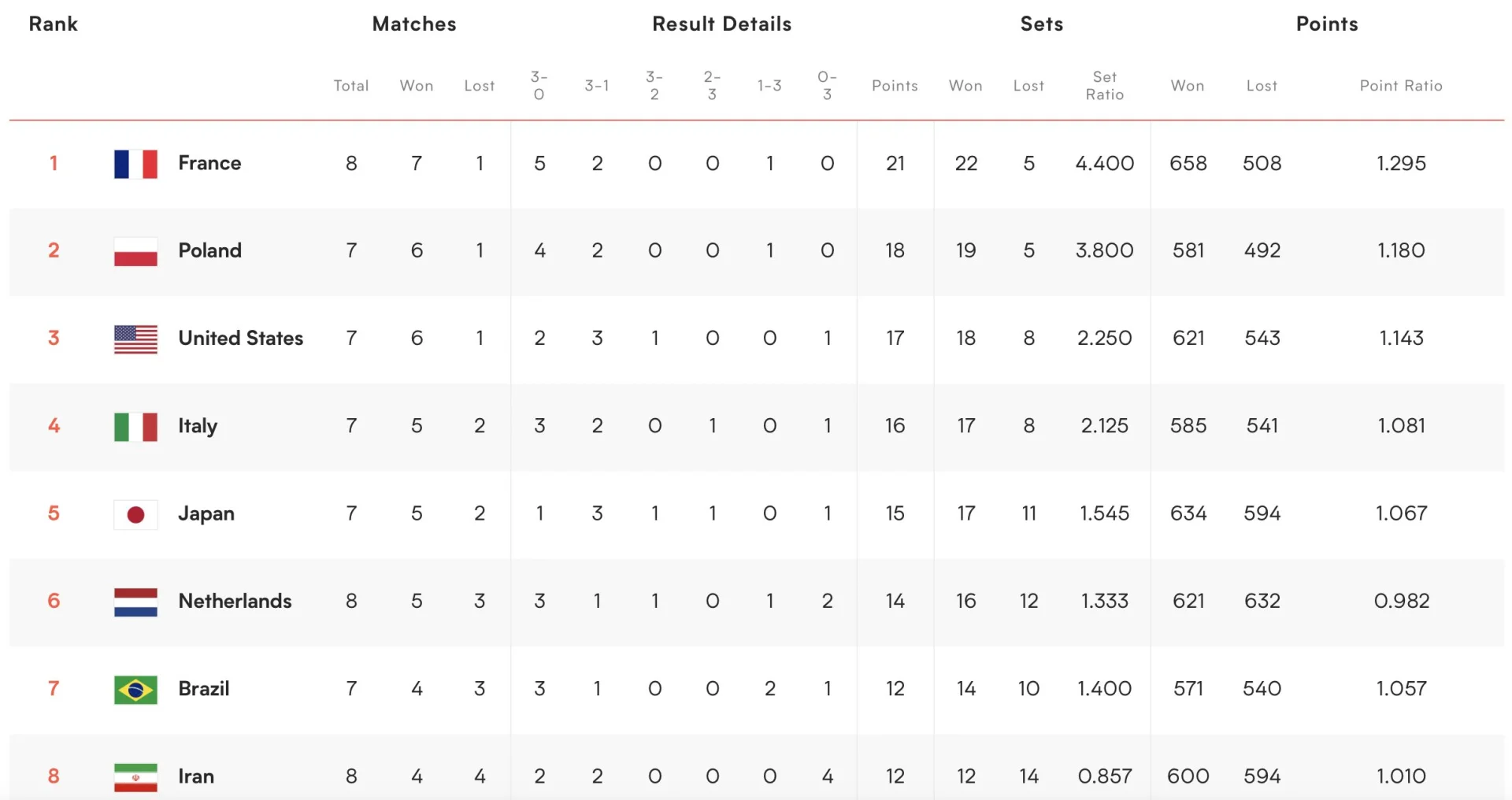Open the United States team link
1512x800 pixels.
point(240,338)
